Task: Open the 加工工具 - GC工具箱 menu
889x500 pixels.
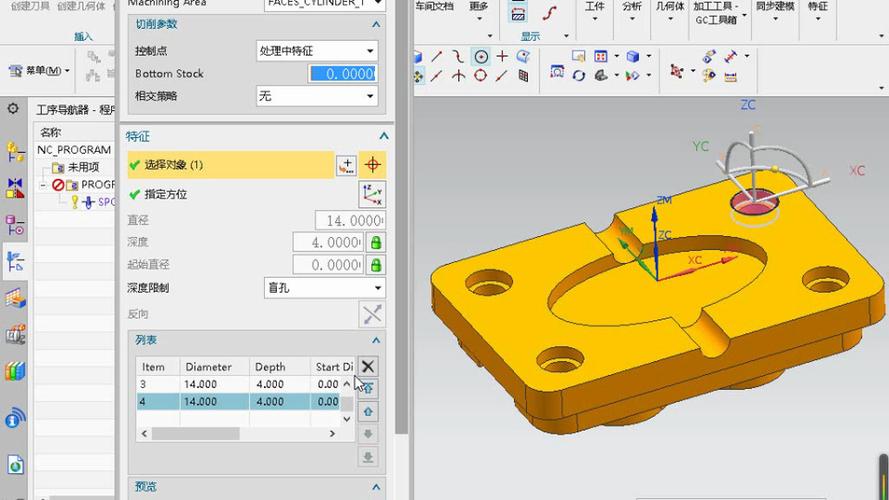Action: (x=719, y=14)
